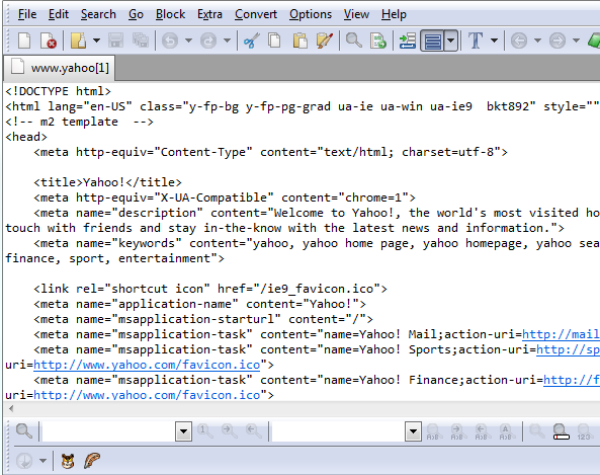The image size is (600, 475).
Task: Click into the replace text field
Action: pos(338,431)
